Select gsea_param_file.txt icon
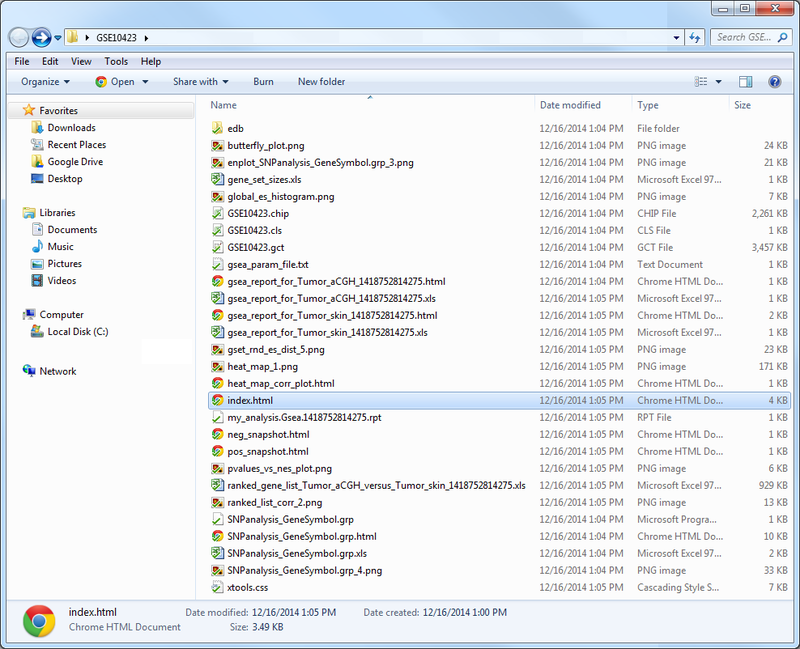This screenshot has width=800, height=649. pos(217,264)
